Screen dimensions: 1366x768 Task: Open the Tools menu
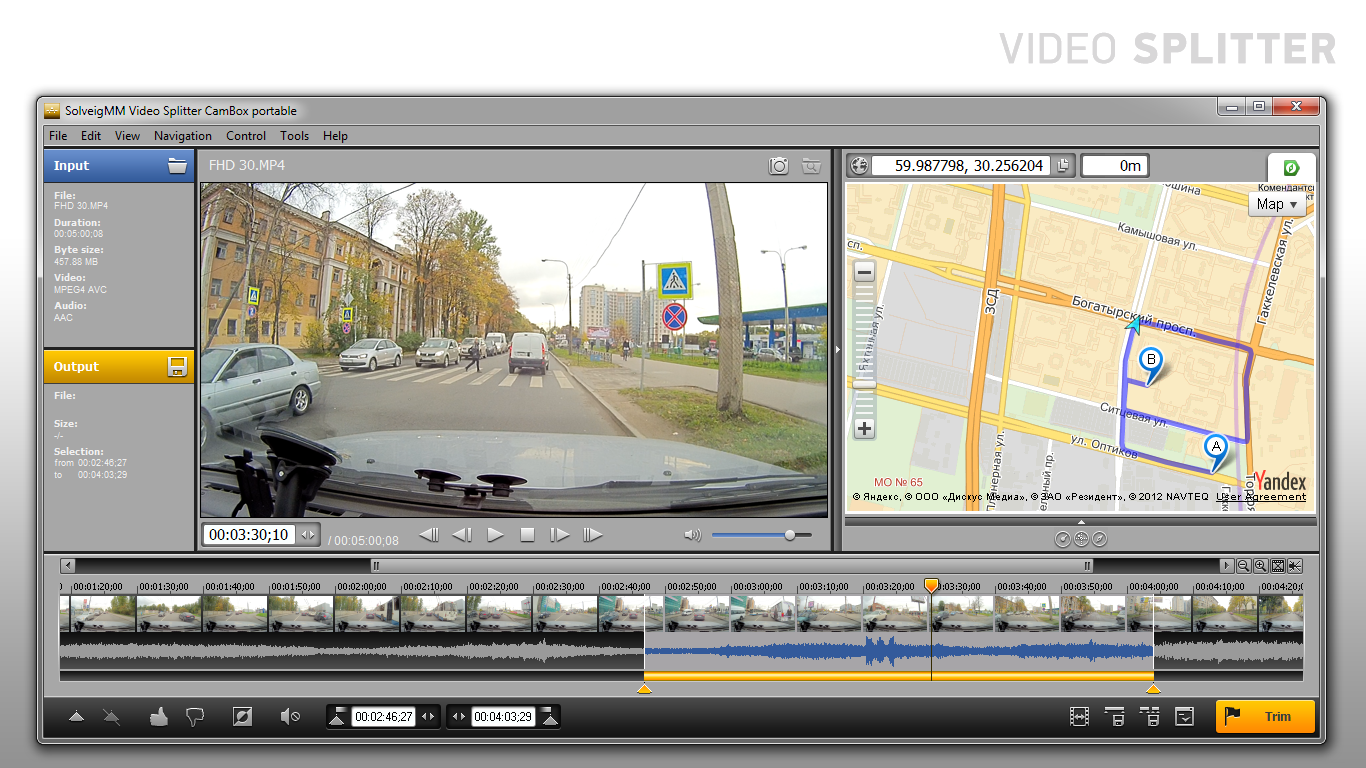[294, 136]
